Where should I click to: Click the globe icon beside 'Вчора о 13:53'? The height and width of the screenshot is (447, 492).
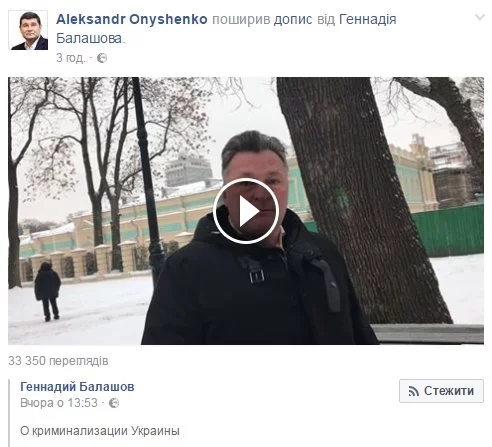[114, 403]
